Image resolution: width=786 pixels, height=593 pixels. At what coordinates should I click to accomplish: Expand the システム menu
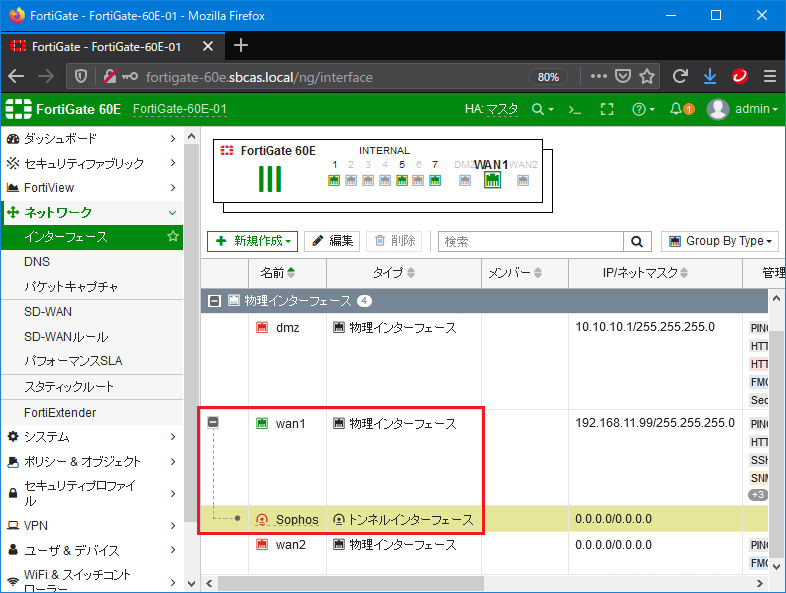92,437
